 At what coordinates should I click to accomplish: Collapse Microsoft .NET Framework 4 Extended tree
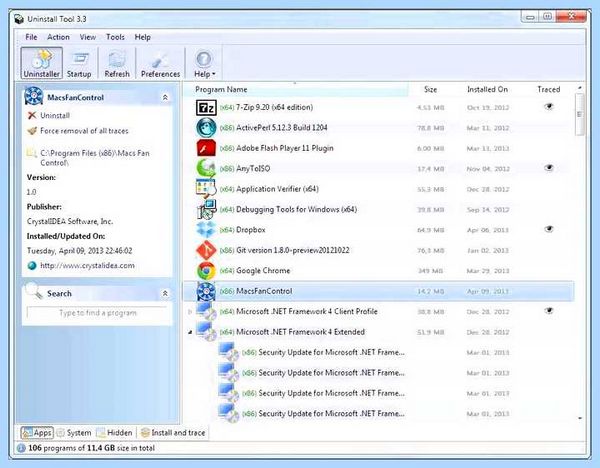coord(190,332)
